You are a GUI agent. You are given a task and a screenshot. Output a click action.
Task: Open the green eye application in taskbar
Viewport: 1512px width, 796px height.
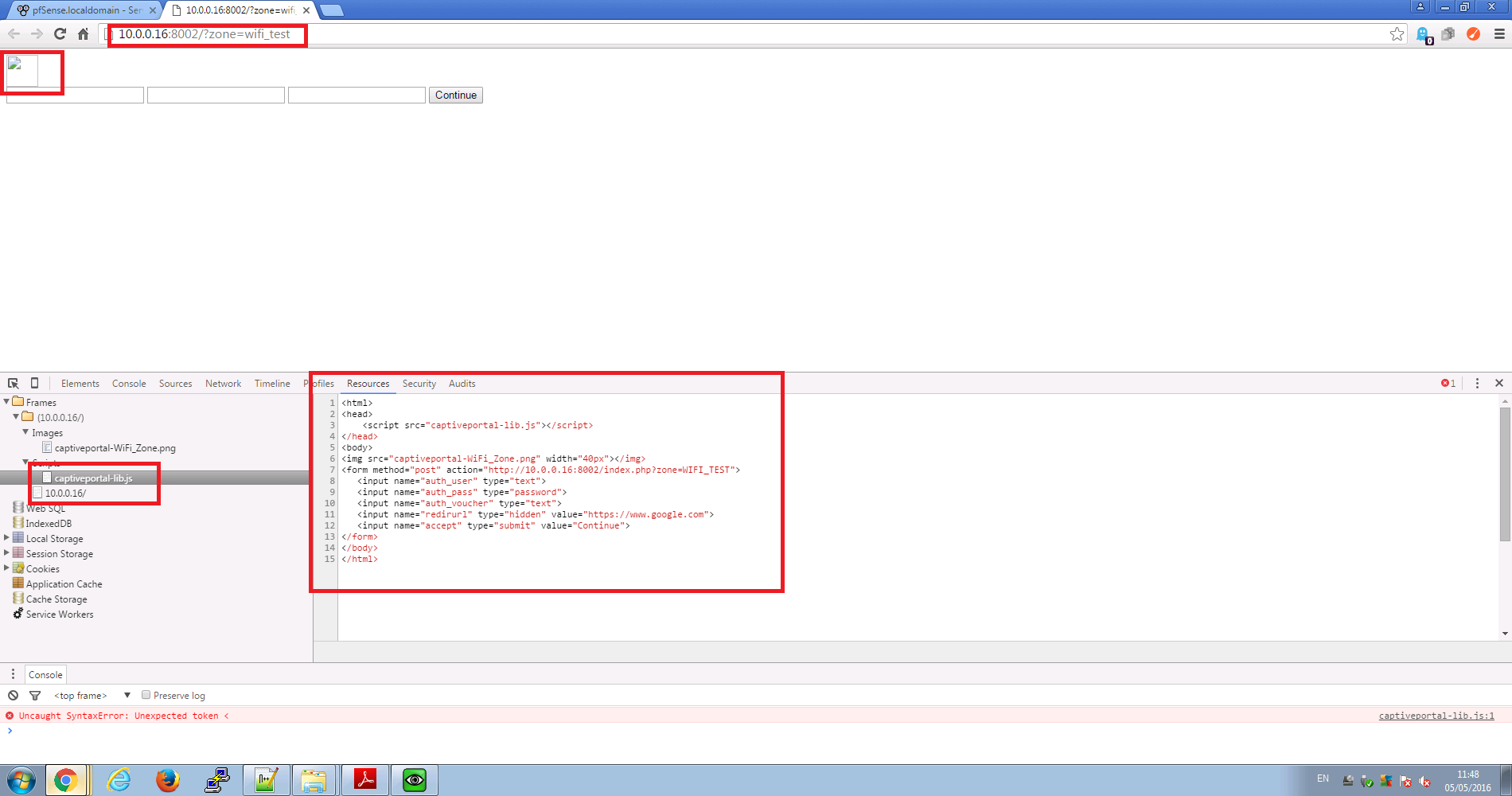pos(415,780)
